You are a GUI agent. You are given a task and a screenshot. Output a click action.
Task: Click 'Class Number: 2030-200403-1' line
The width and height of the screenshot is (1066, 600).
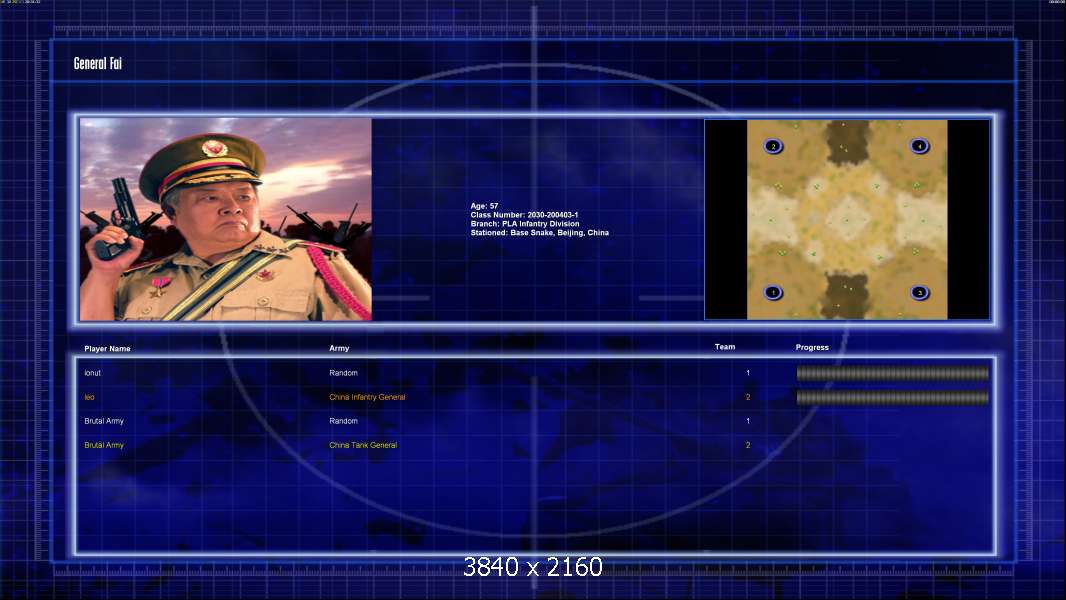tap(524, 215)
